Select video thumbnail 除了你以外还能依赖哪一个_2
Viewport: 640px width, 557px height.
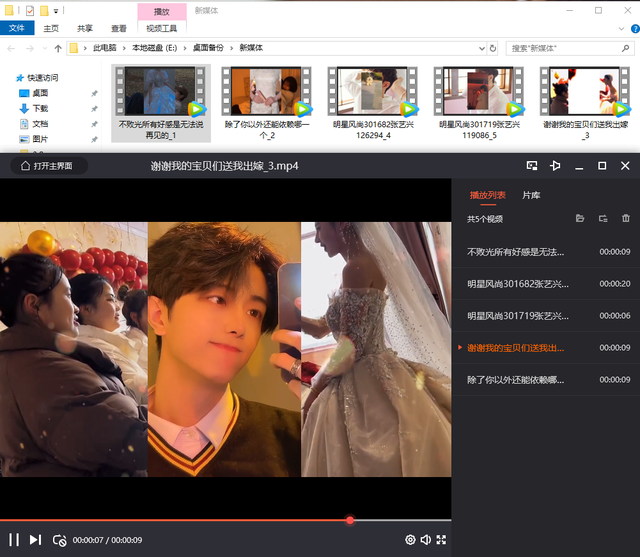[x=267, y=103]
